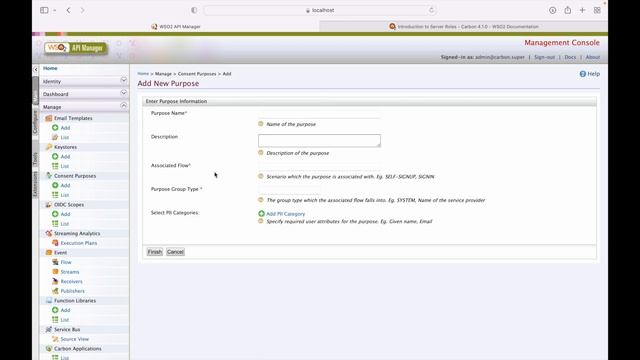640x360 pixels.
Task: Click the WSO2 API Manager logo
Action: point(76,48)
